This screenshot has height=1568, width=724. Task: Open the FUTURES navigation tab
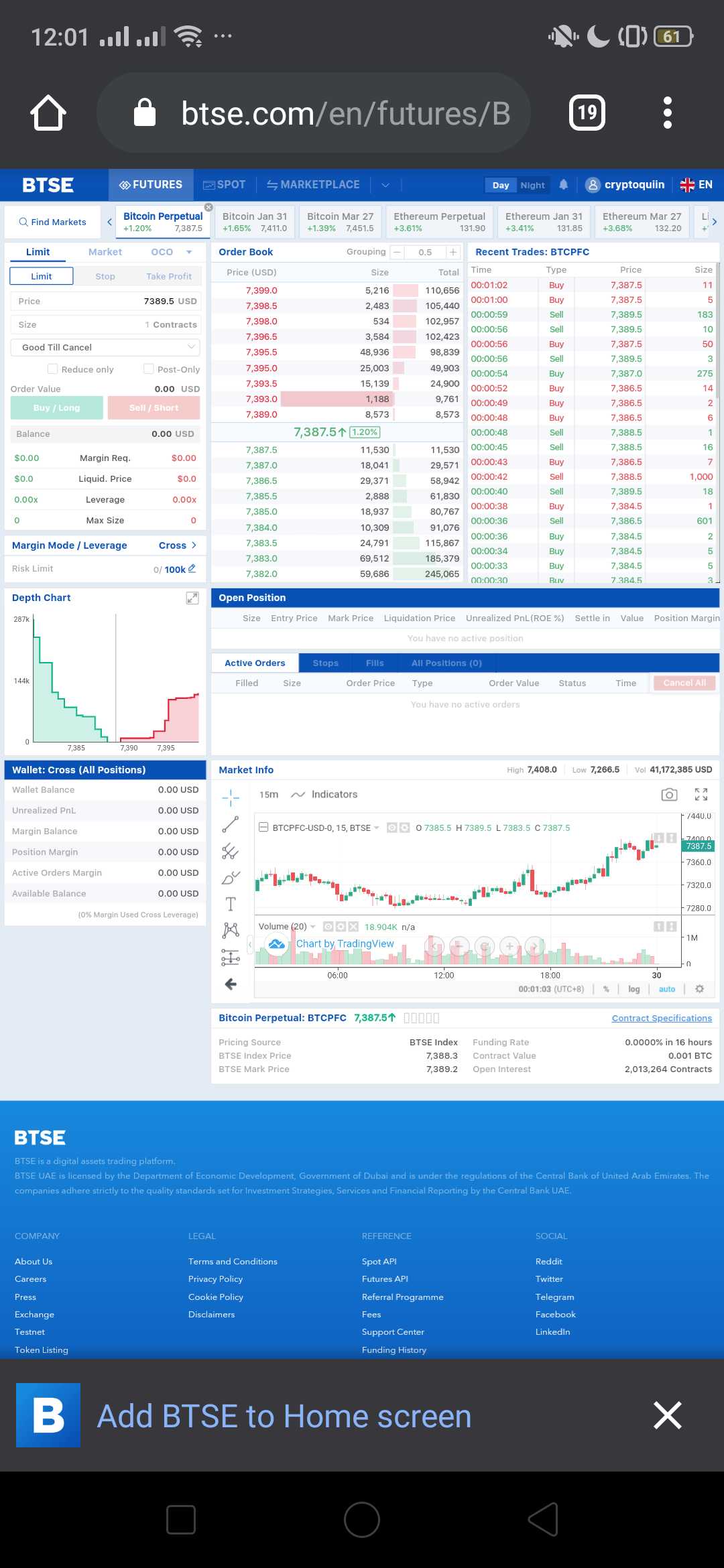[x=151, y=185]
